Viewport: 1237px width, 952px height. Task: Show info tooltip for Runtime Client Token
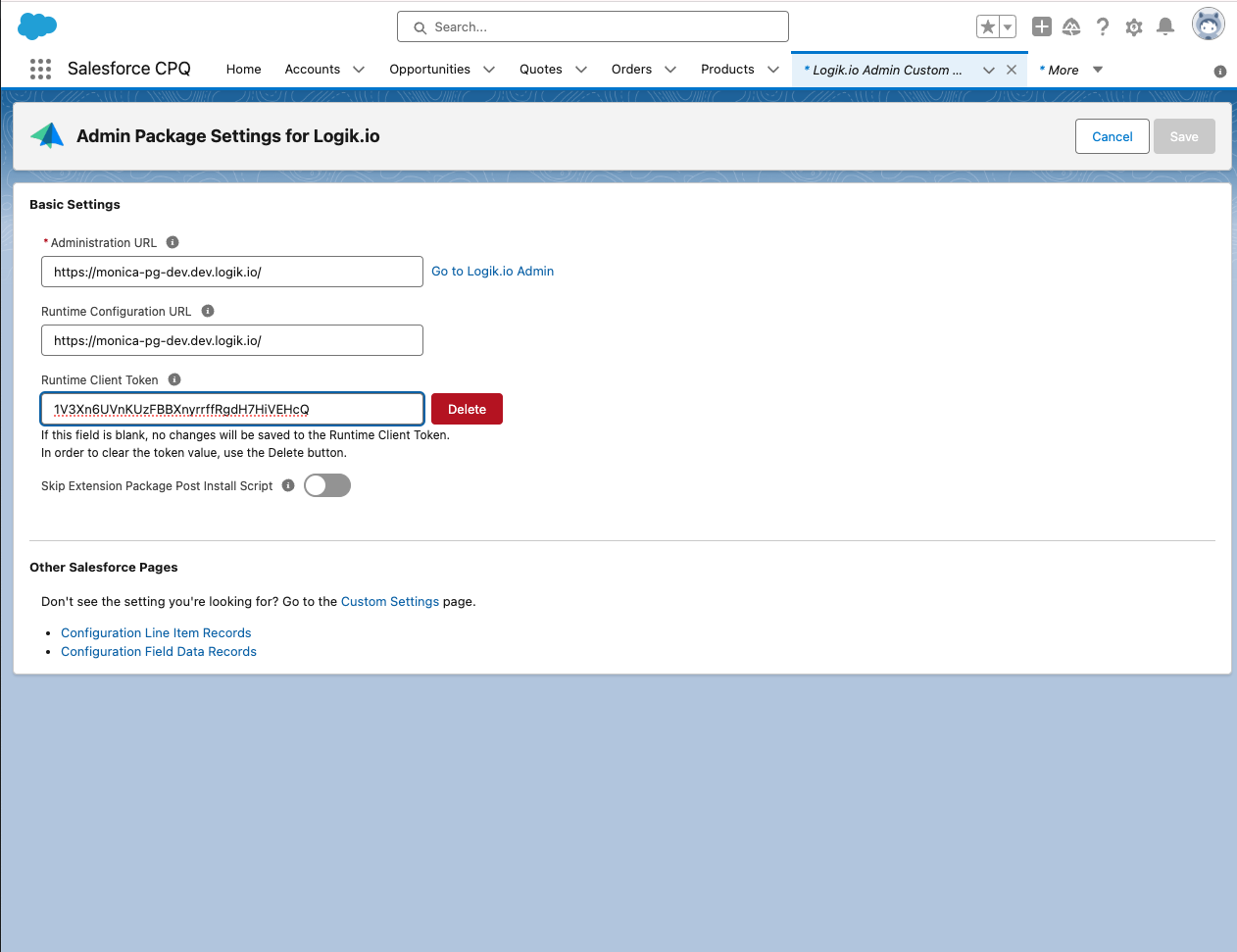pos(174,379)
